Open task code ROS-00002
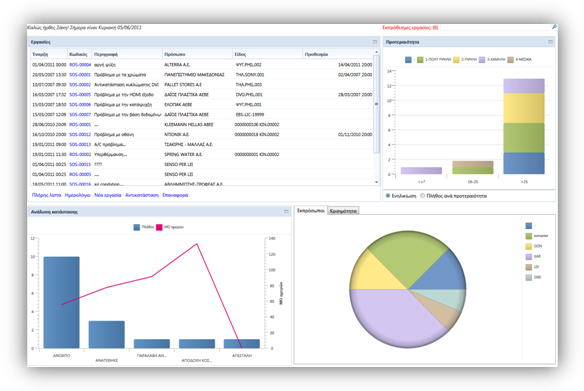The height and width of the screenshot is (391, 584). click(x=80, y=155)
